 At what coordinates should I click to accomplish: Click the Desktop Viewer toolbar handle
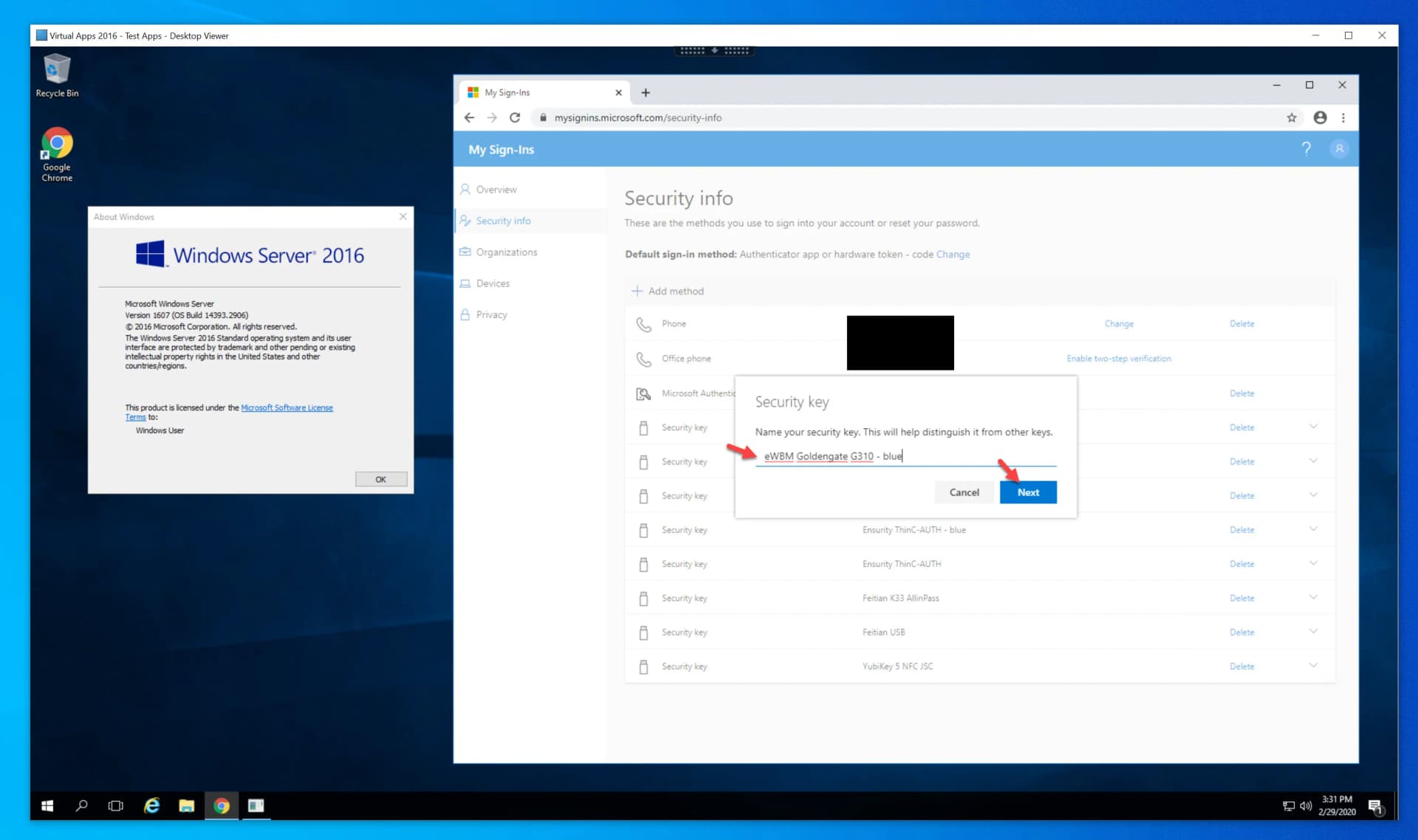click(x=714, y=50)
